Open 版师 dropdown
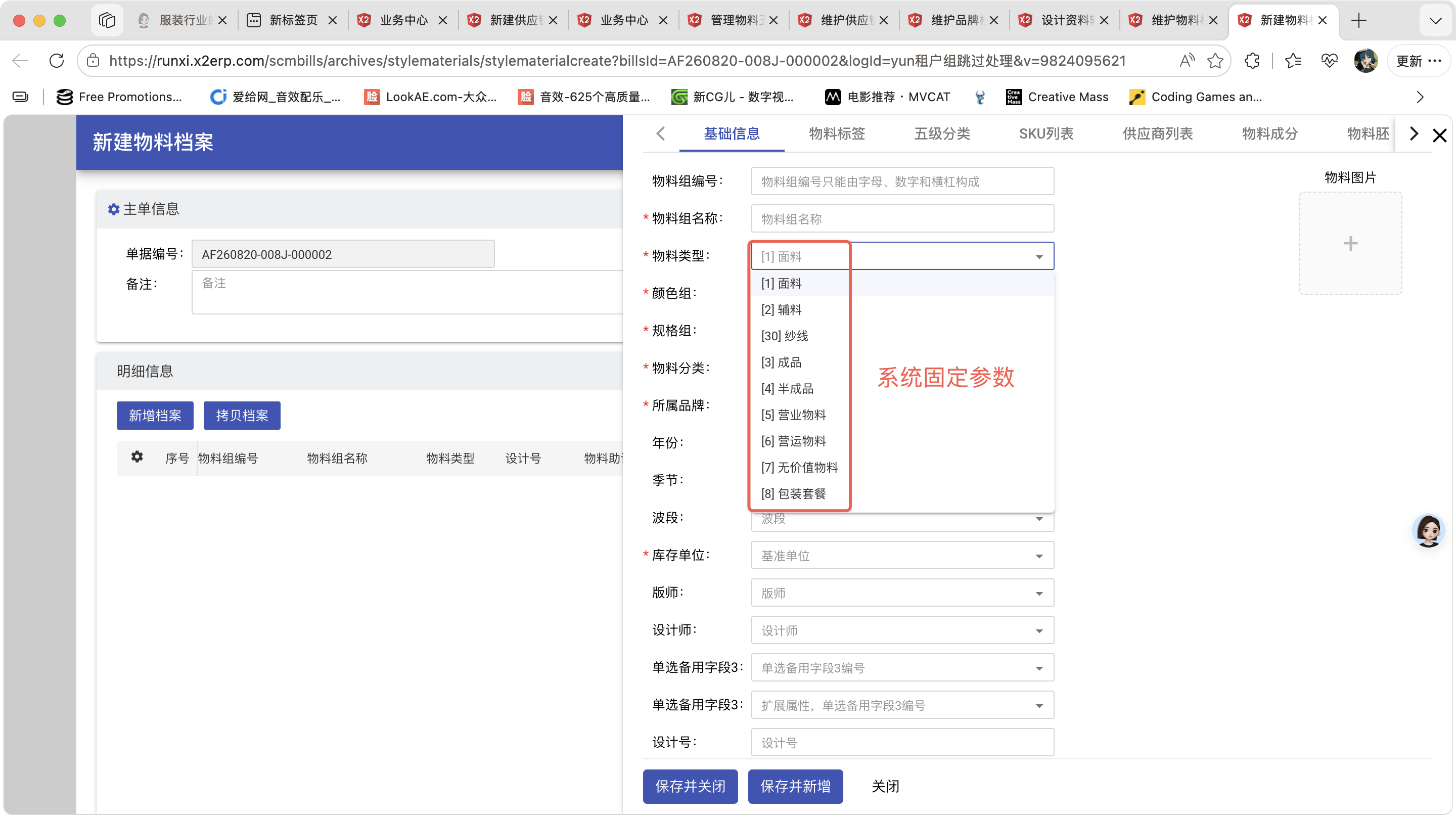The image size is (1456, 818). [902, 593]
